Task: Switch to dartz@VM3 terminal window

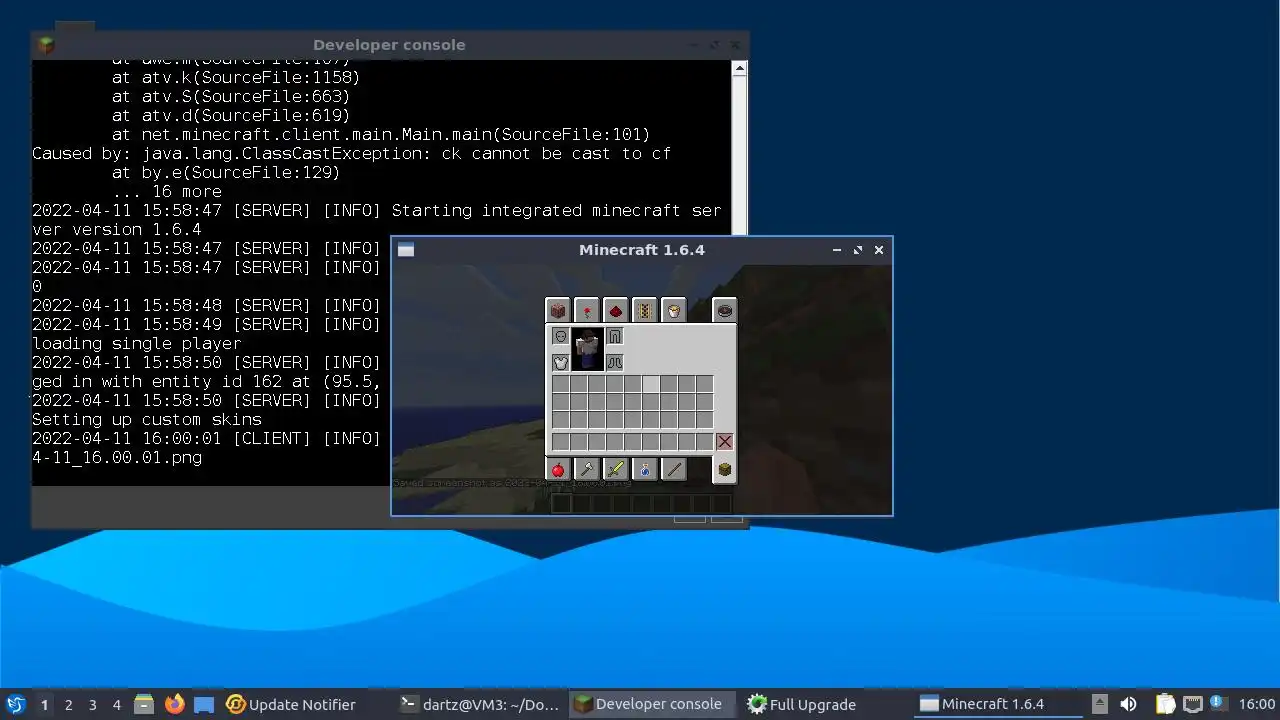Action: pyautogui.click(x=480, y=704)
